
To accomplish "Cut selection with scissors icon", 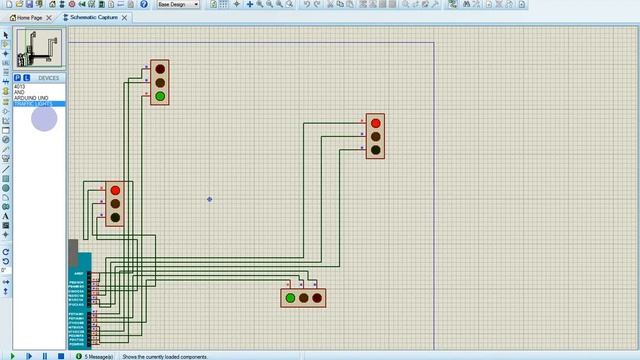I will coord(330,4).
